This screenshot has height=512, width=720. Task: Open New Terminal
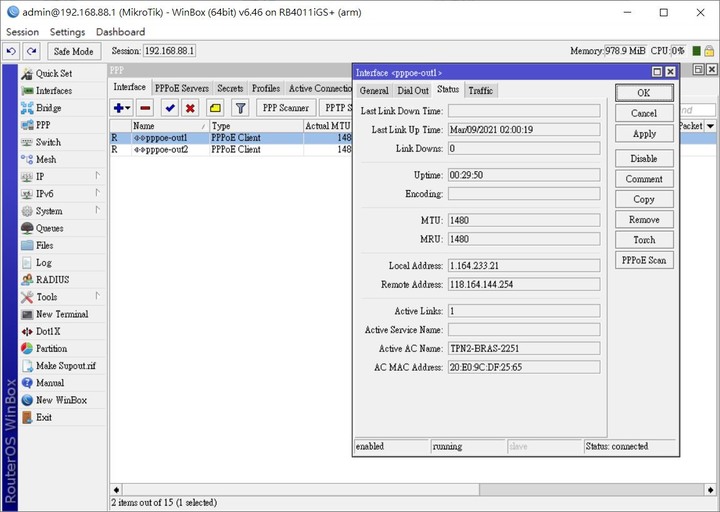click(x=62, y=314)
